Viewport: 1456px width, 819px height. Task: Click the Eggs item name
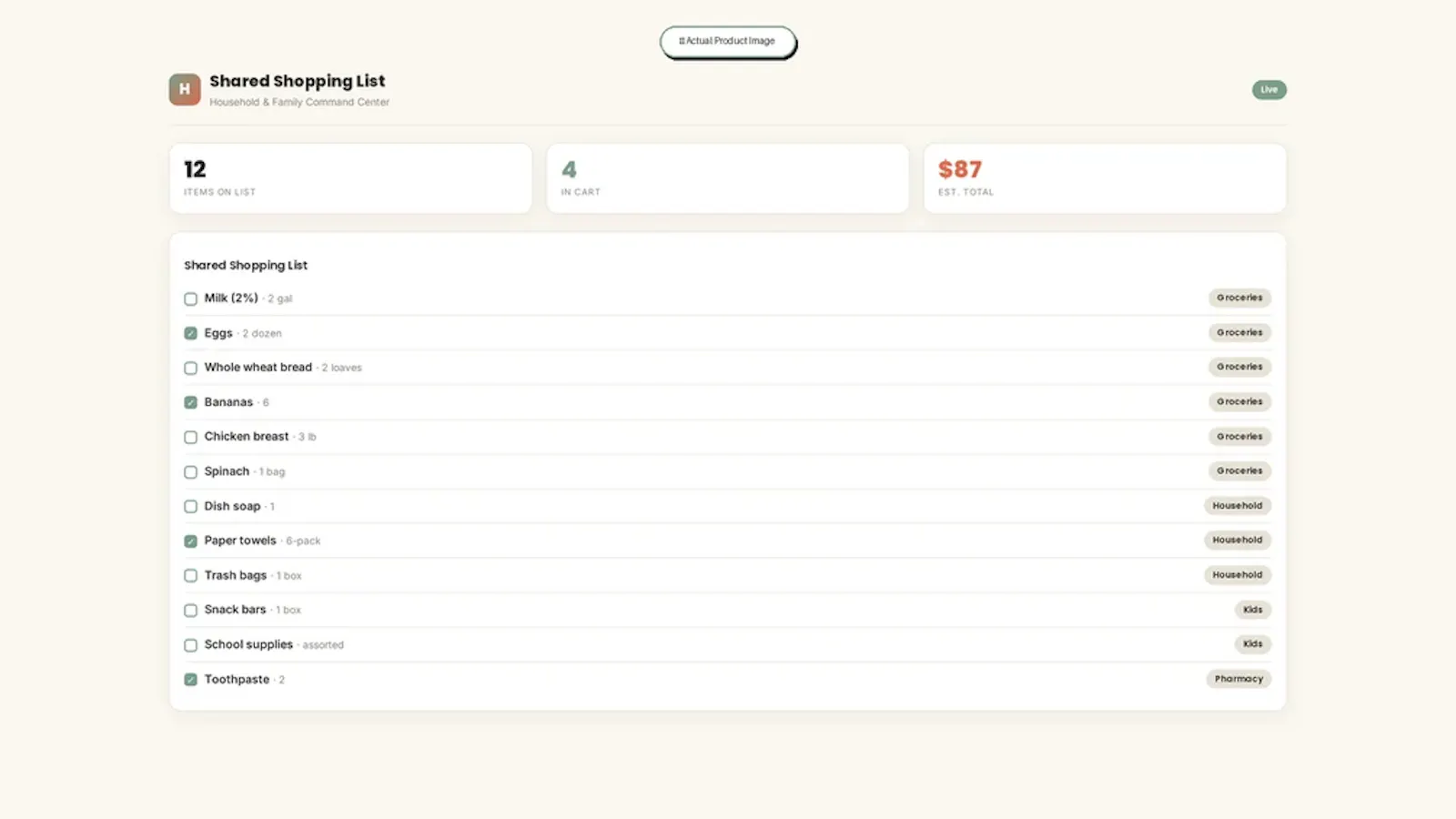click(x=218, y=333)
